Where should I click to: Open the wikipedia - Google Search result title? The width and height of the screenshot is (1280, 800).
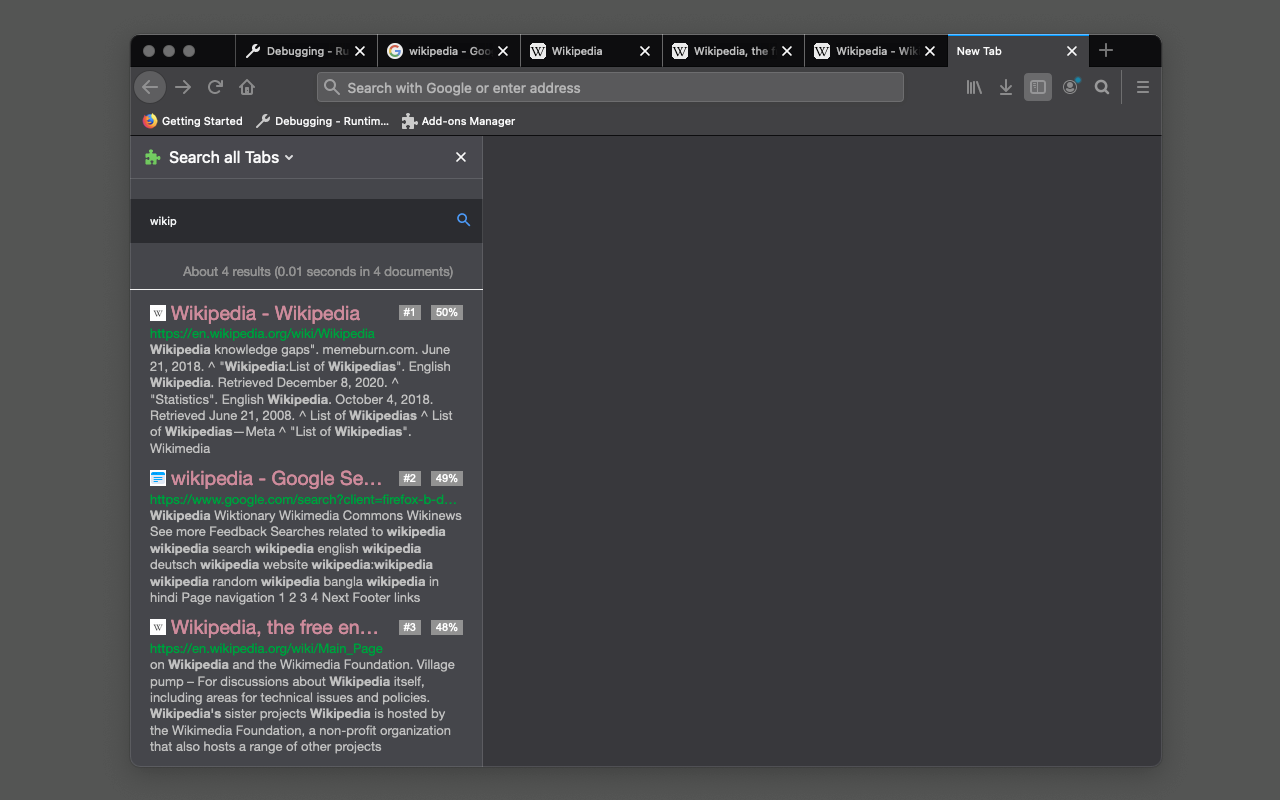click(277, 478)
